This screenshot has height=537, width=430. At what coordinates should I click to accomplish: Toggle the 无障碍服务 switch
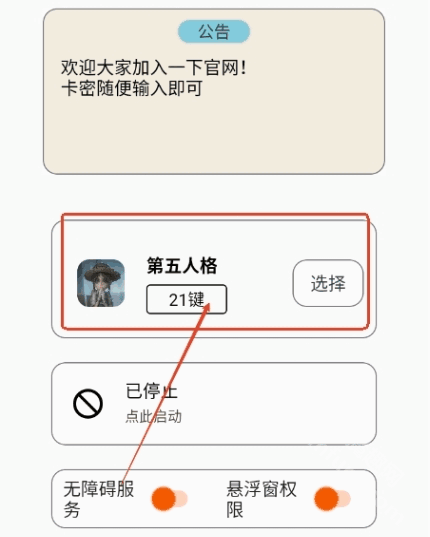[x=169, y=498]
